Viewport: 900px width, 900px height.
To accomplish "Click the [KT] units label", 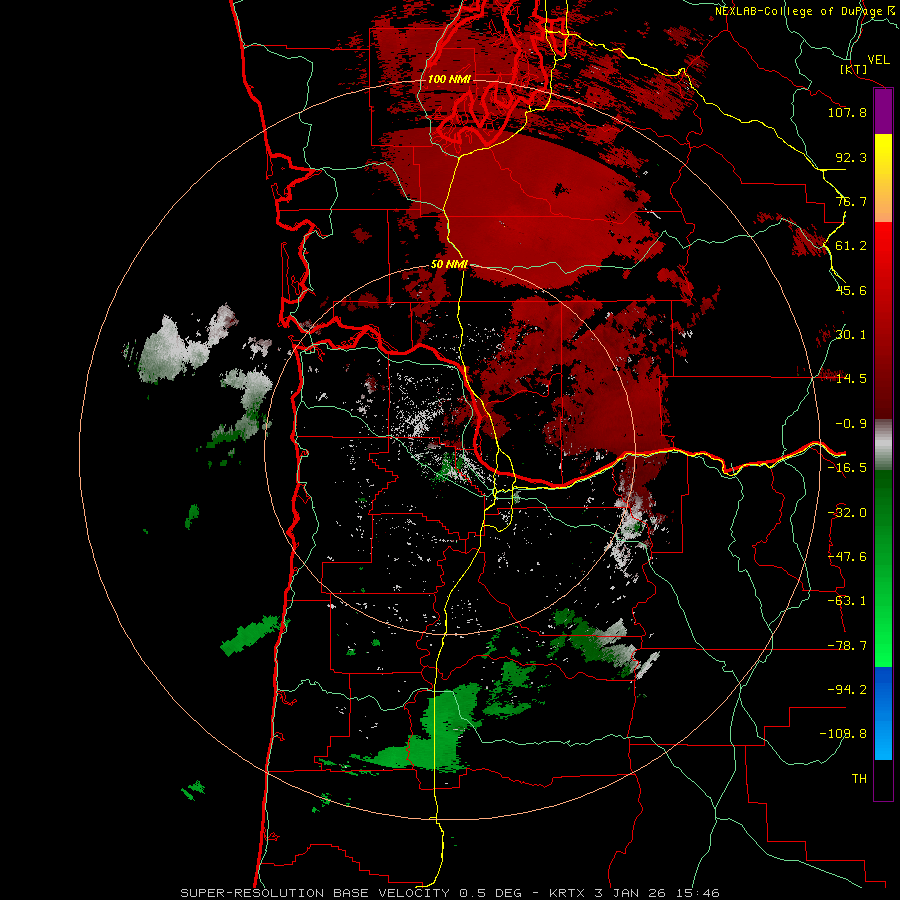I will click(854, 69).
